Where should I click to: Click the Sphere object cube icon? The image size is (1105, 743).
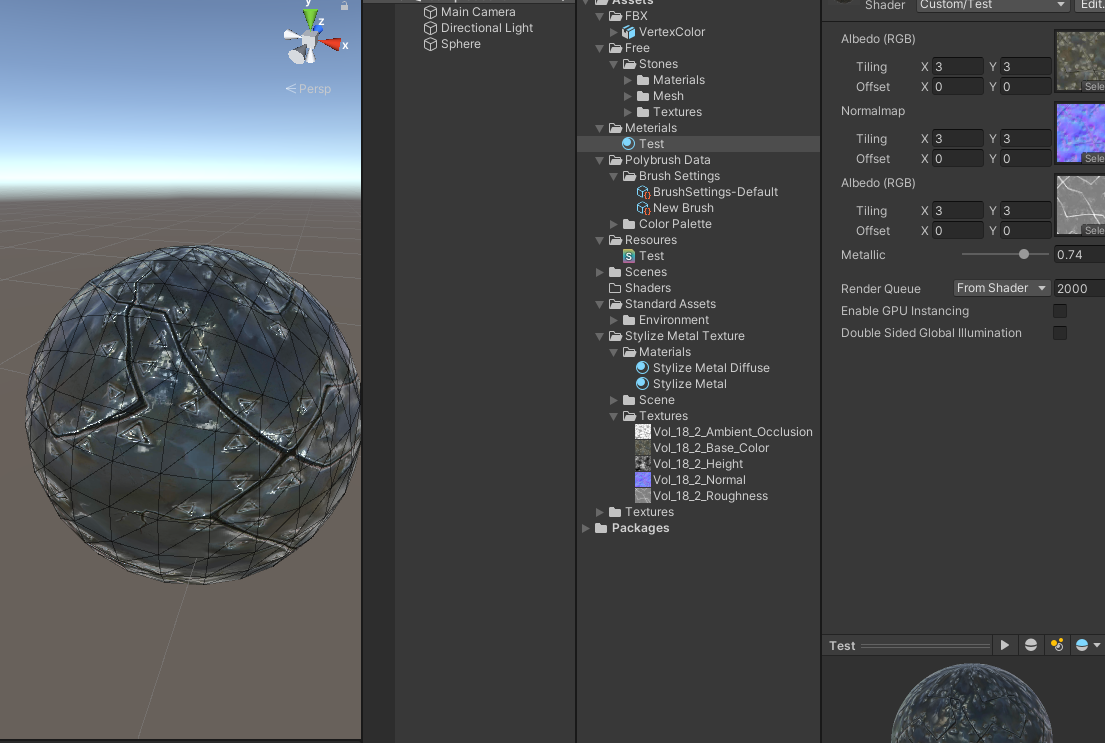[x=430, y=44]
